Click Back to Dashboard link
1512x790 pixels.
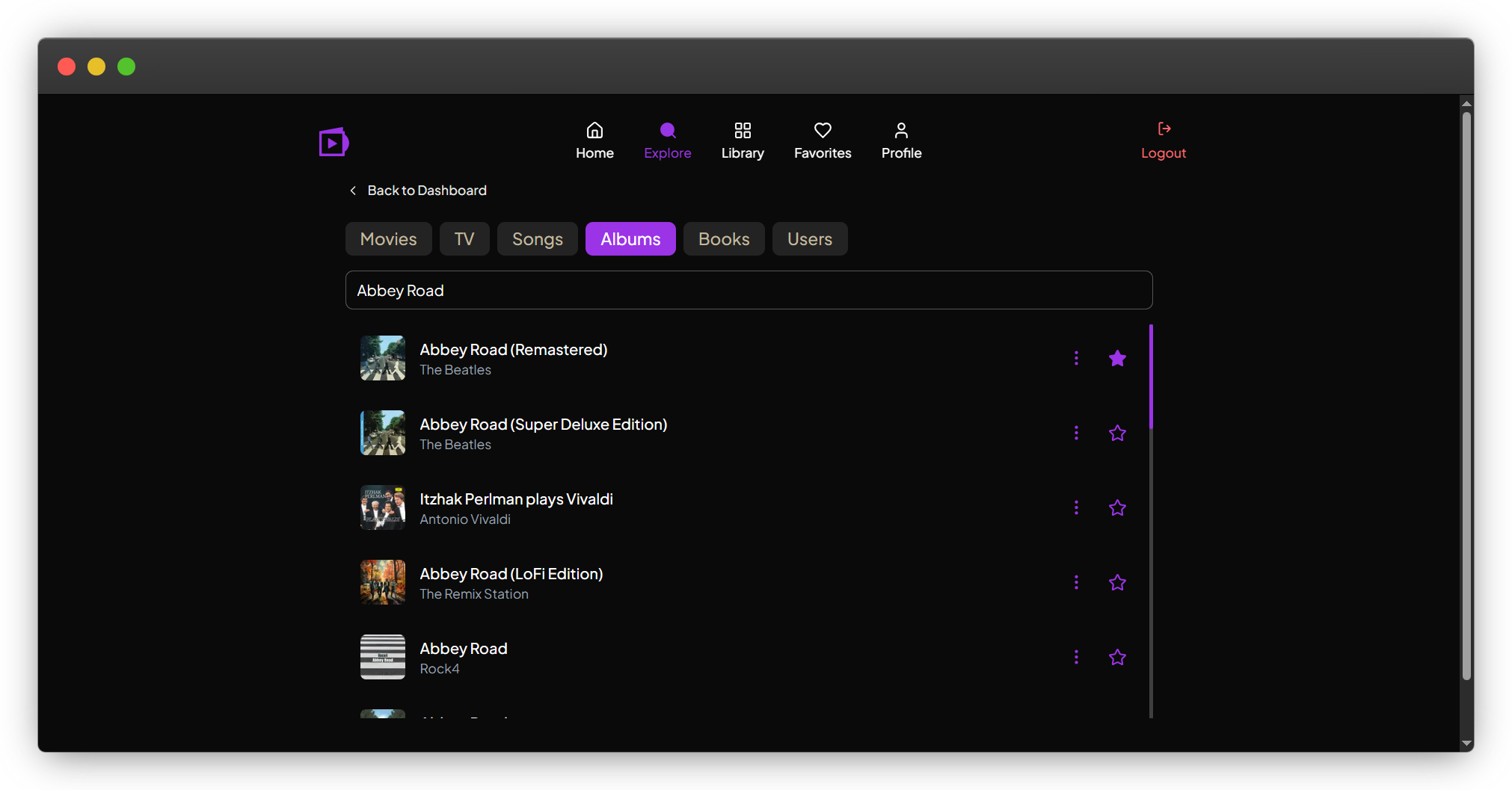click(418, 191)
